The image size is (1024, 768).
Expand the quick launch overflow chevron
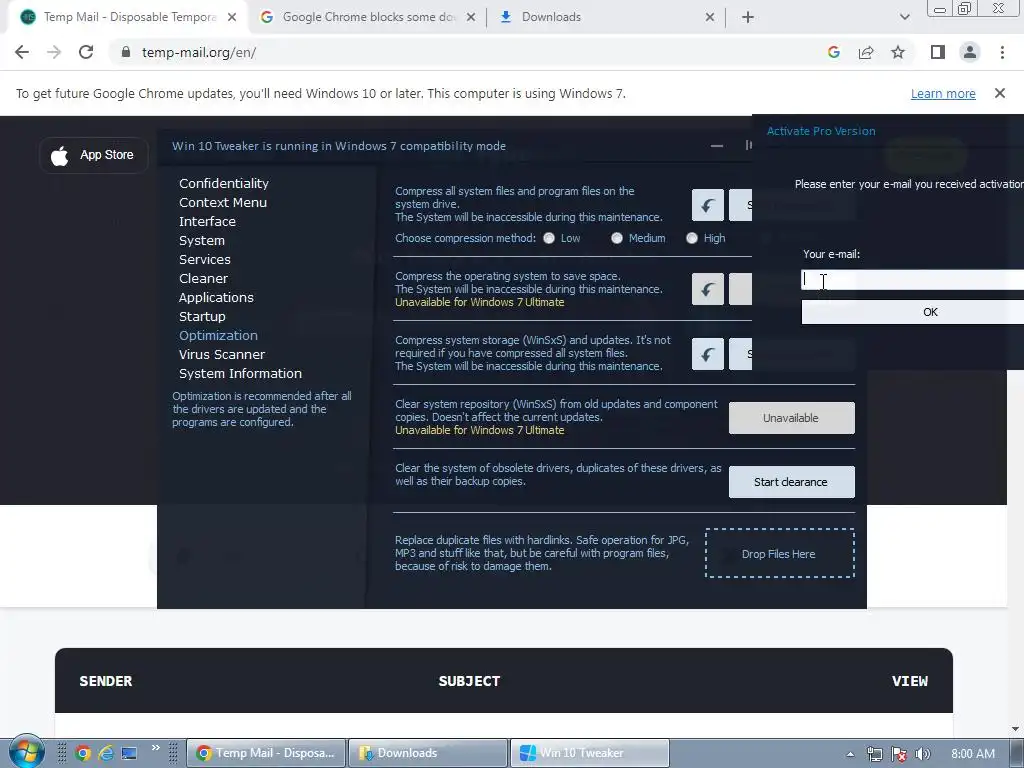tap(155, 748)
